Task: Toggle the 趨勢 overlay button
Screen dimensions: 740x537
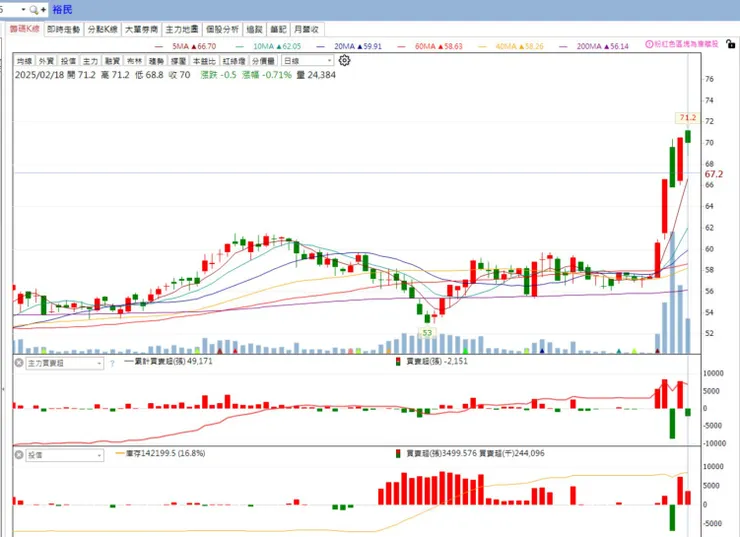Action: (156, 61)
